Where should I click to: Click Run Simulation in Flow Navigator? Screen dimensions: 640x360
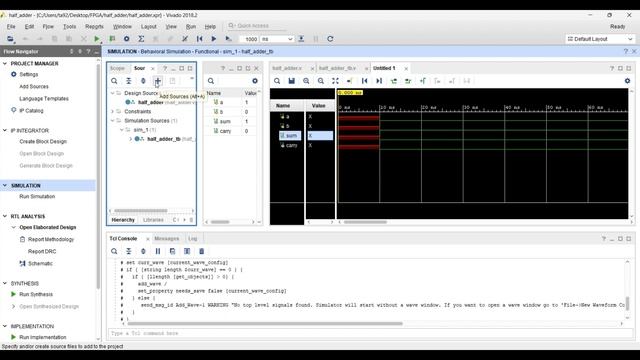coord(37,197)
